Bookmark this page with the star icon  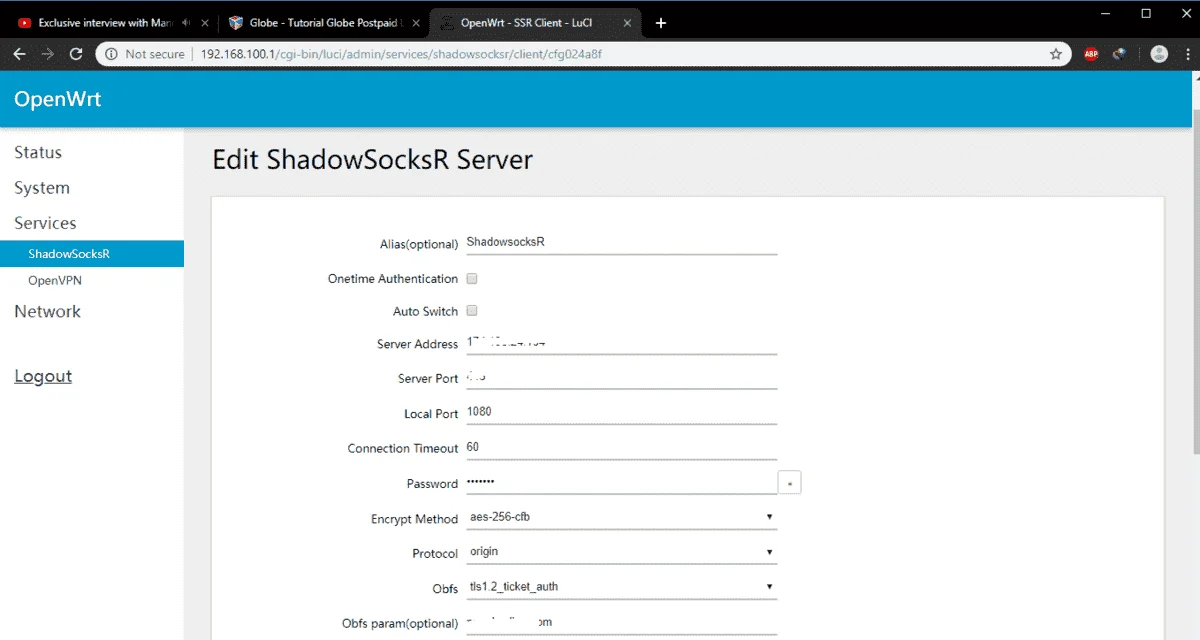pyautogui.click(x=1056, y=54)
